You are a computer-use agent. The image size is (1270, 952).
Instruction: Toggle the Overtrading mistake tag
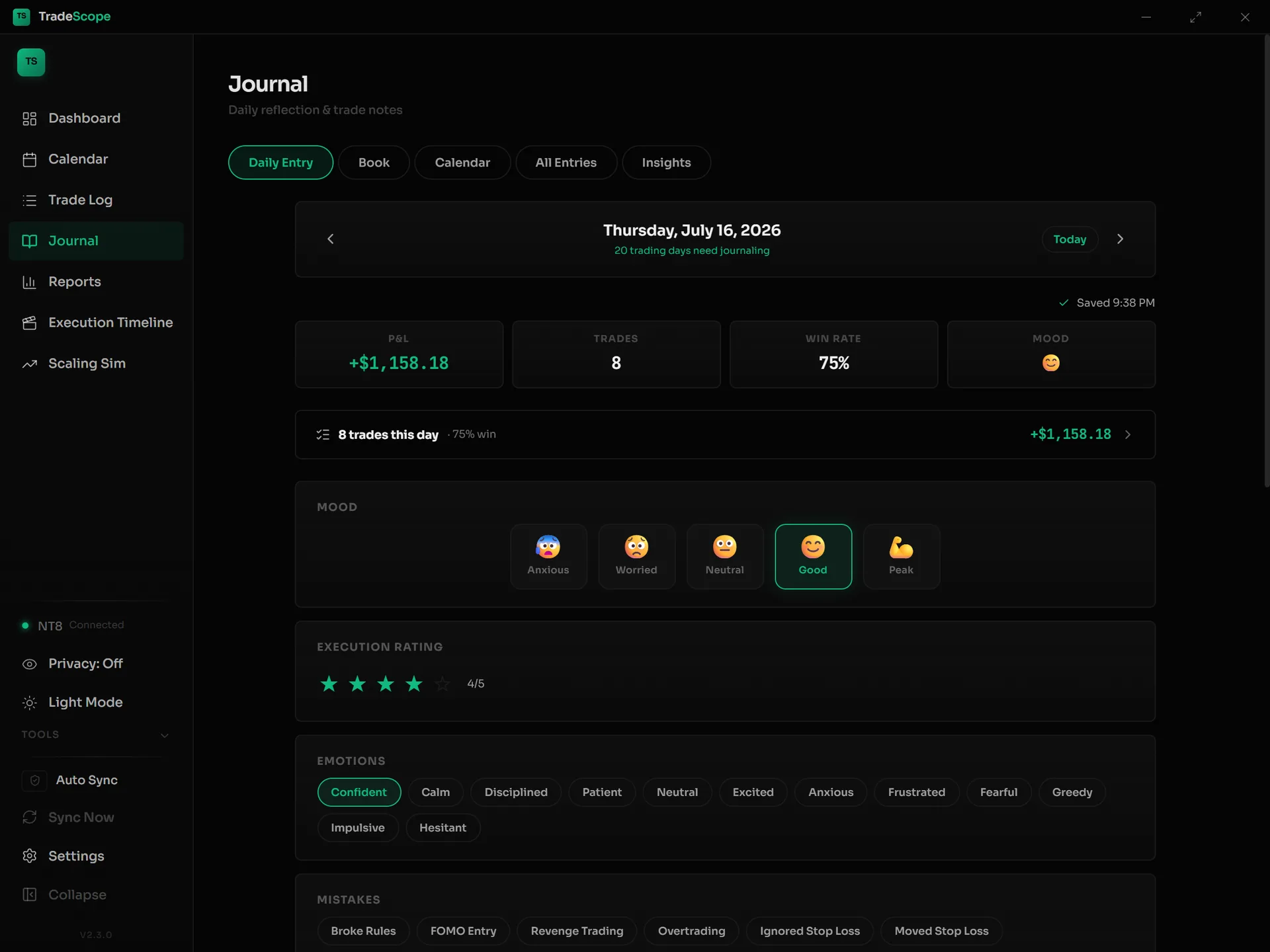[691, 931]
